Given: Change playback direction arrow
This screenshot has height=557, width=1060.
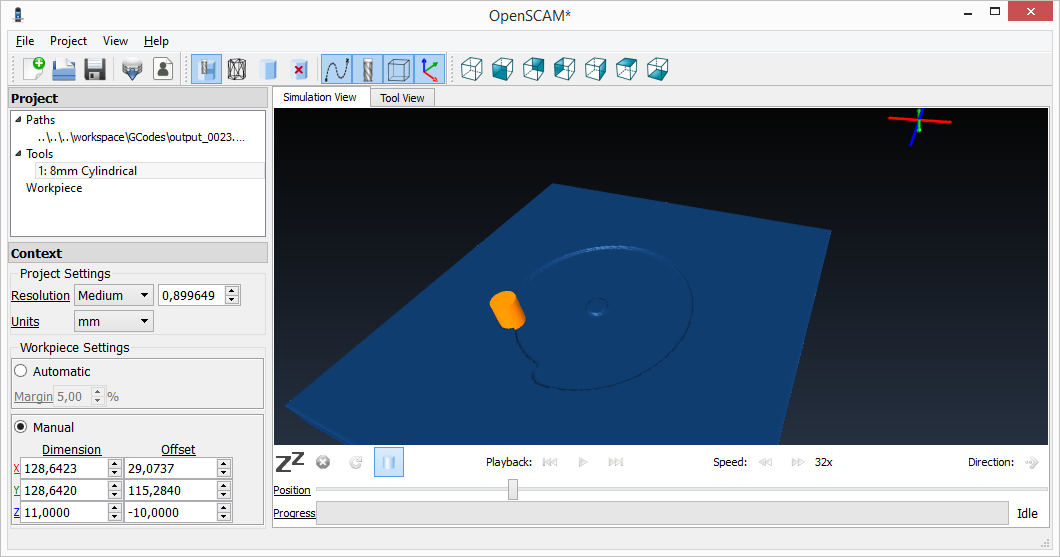Looking at the screenshot, I should pos(1032,462).
